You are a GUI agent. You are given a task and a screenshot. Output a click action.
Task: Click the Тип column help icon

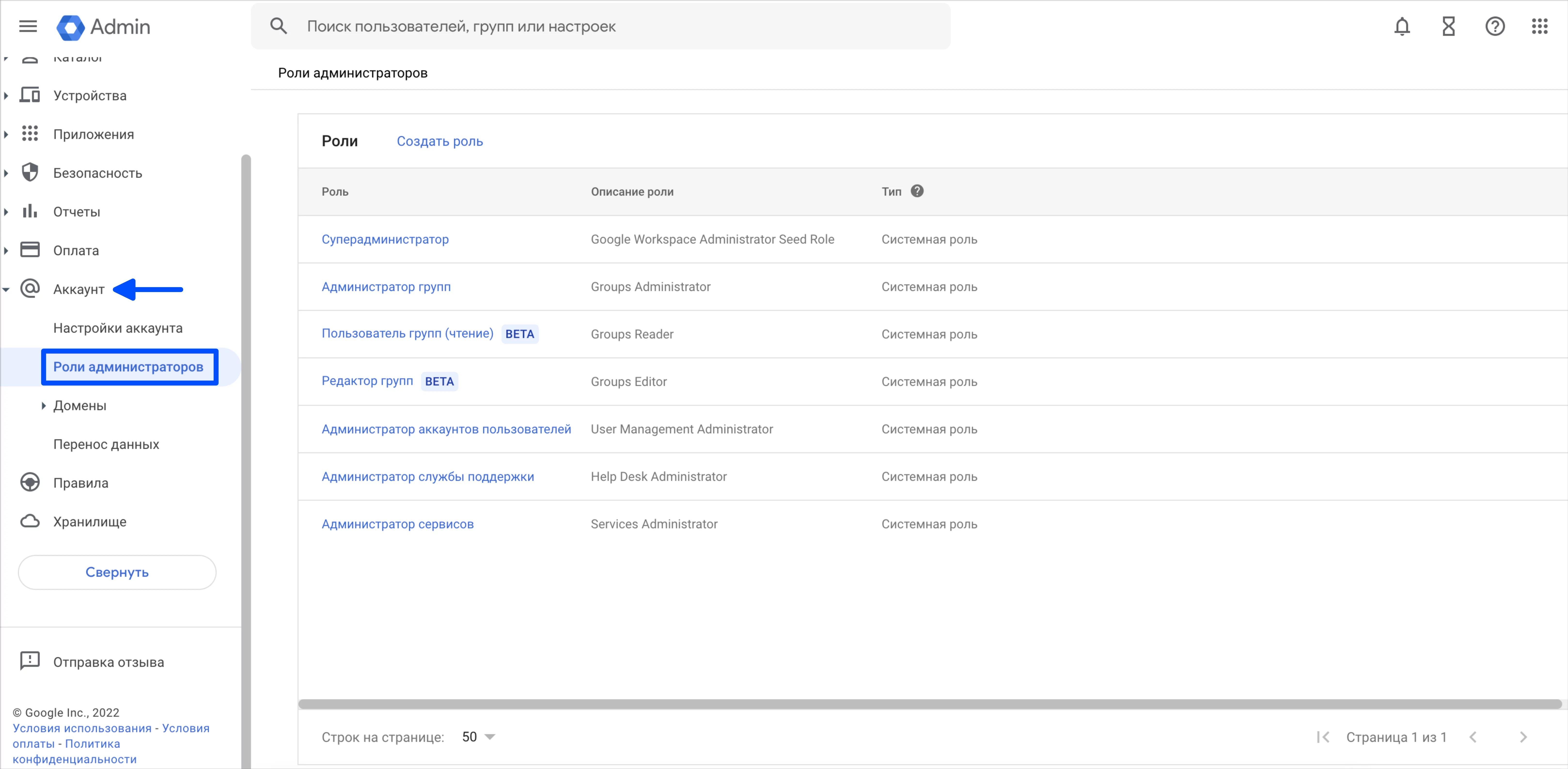click(917, 191)
